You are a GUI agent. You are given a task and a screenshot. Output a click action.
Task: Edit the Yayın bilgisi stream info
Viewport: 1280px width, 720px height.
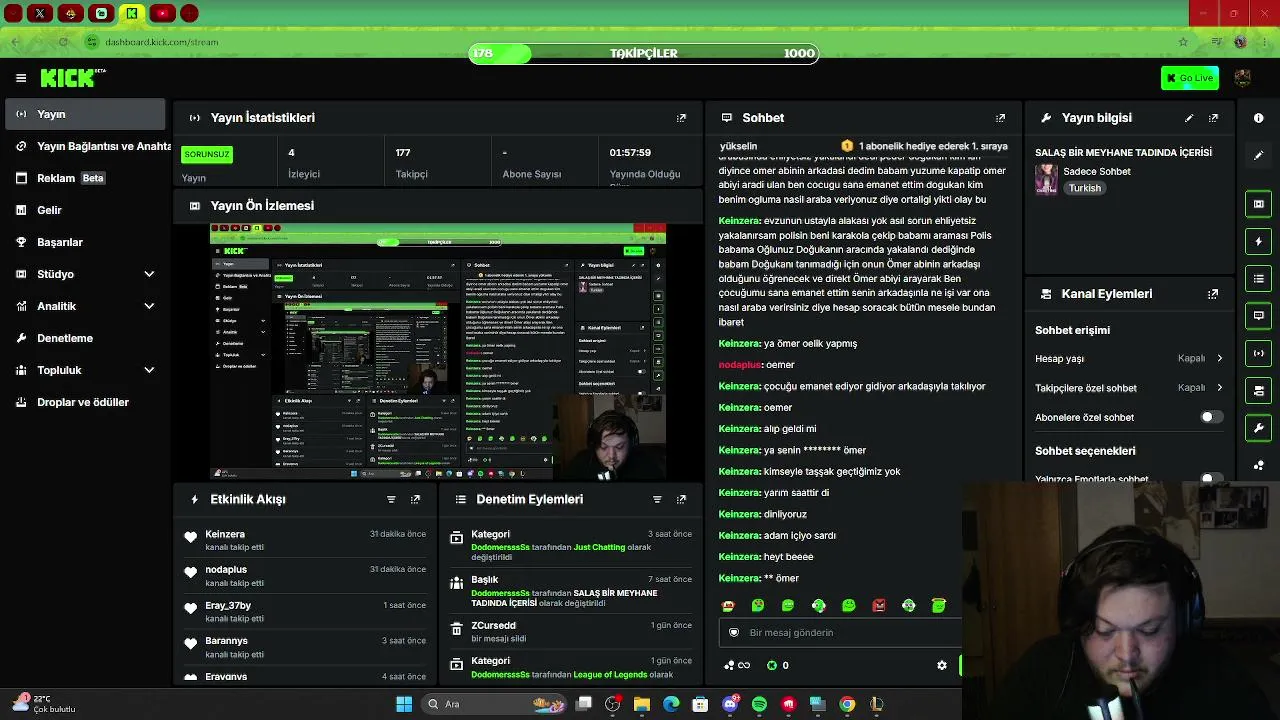click(1189, 118)
